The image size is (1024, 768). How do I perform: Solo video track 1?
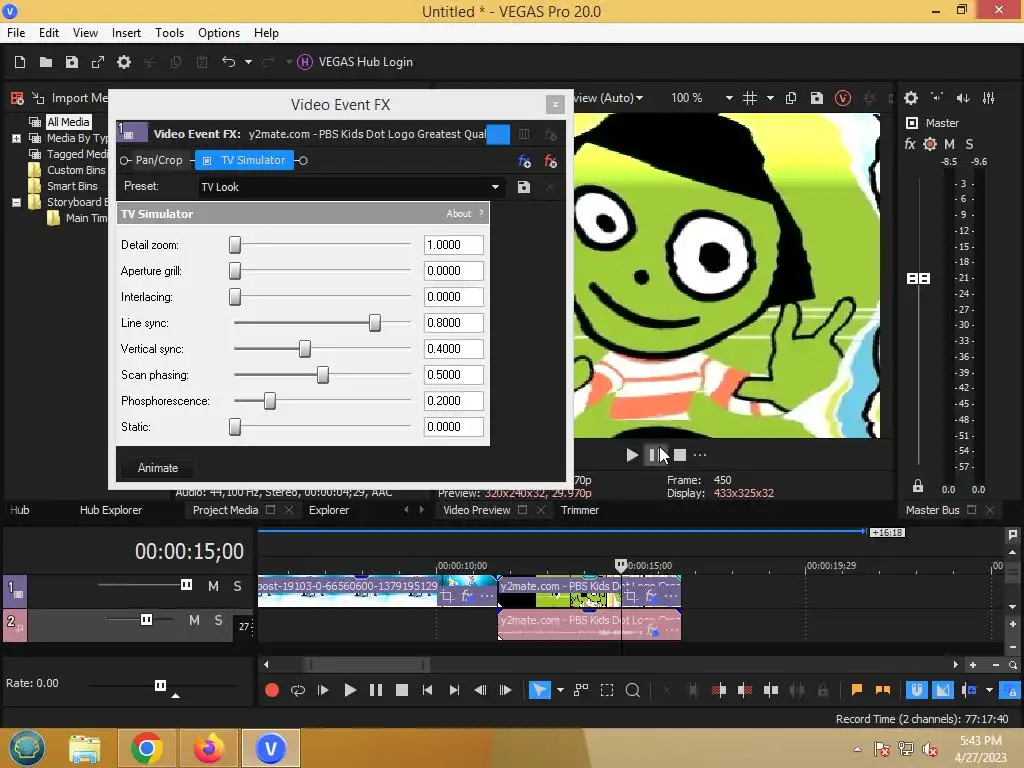pyautogui.click(x=238, y=586)
